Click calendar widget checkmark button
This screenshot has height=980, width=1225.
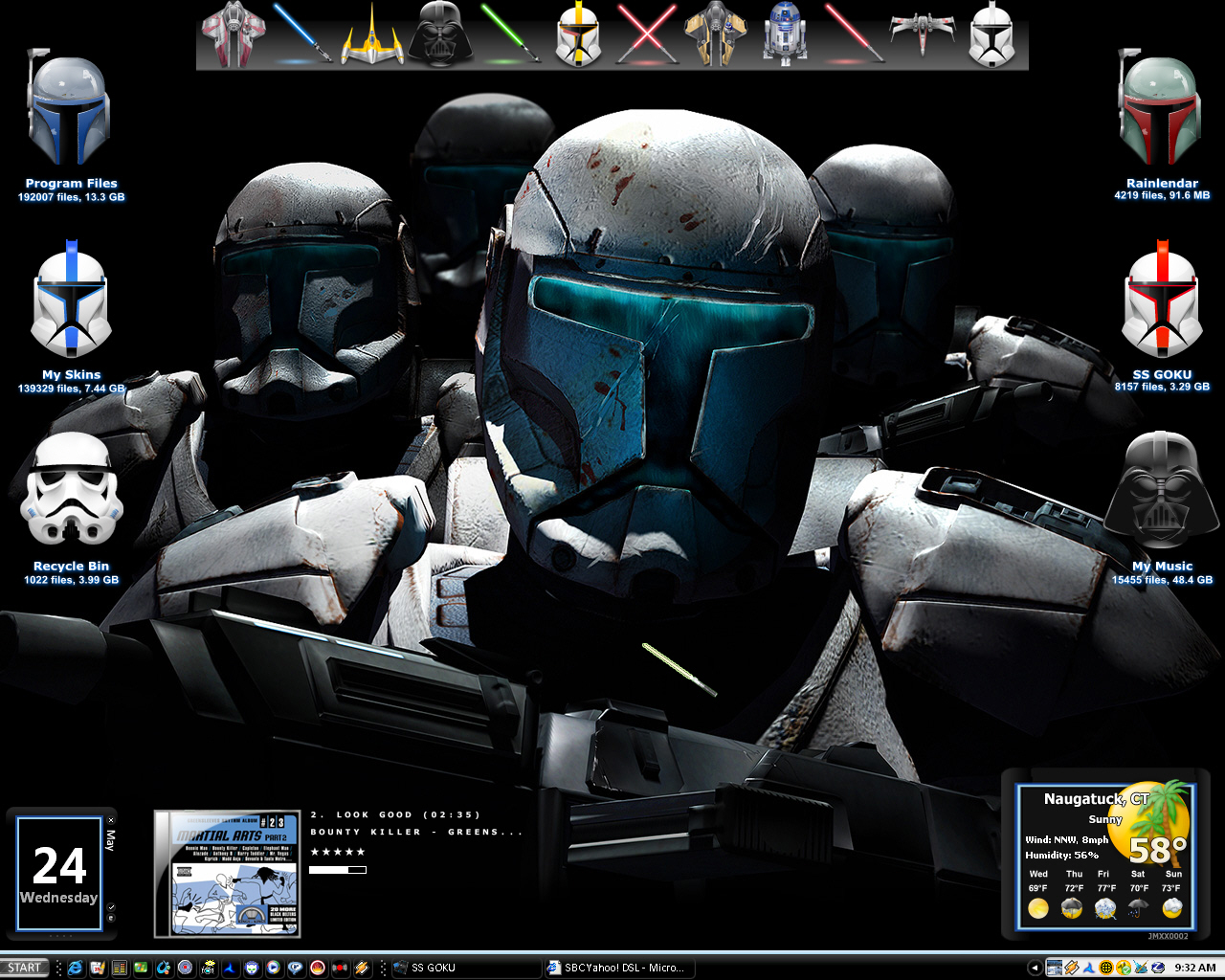[x=111, y=907]
